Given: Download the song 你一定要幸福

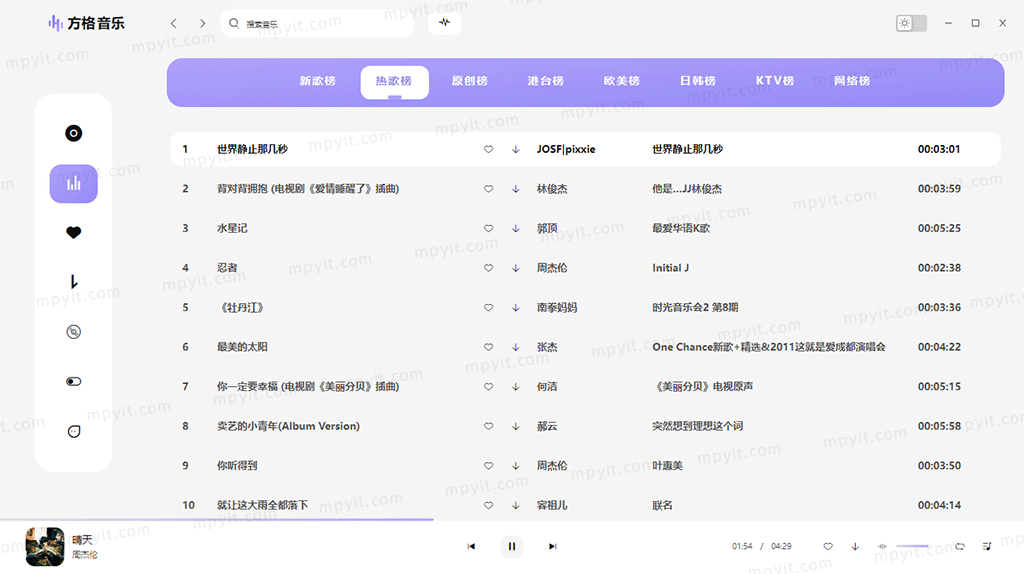Looking at the screenshot, I should [516, 387].
